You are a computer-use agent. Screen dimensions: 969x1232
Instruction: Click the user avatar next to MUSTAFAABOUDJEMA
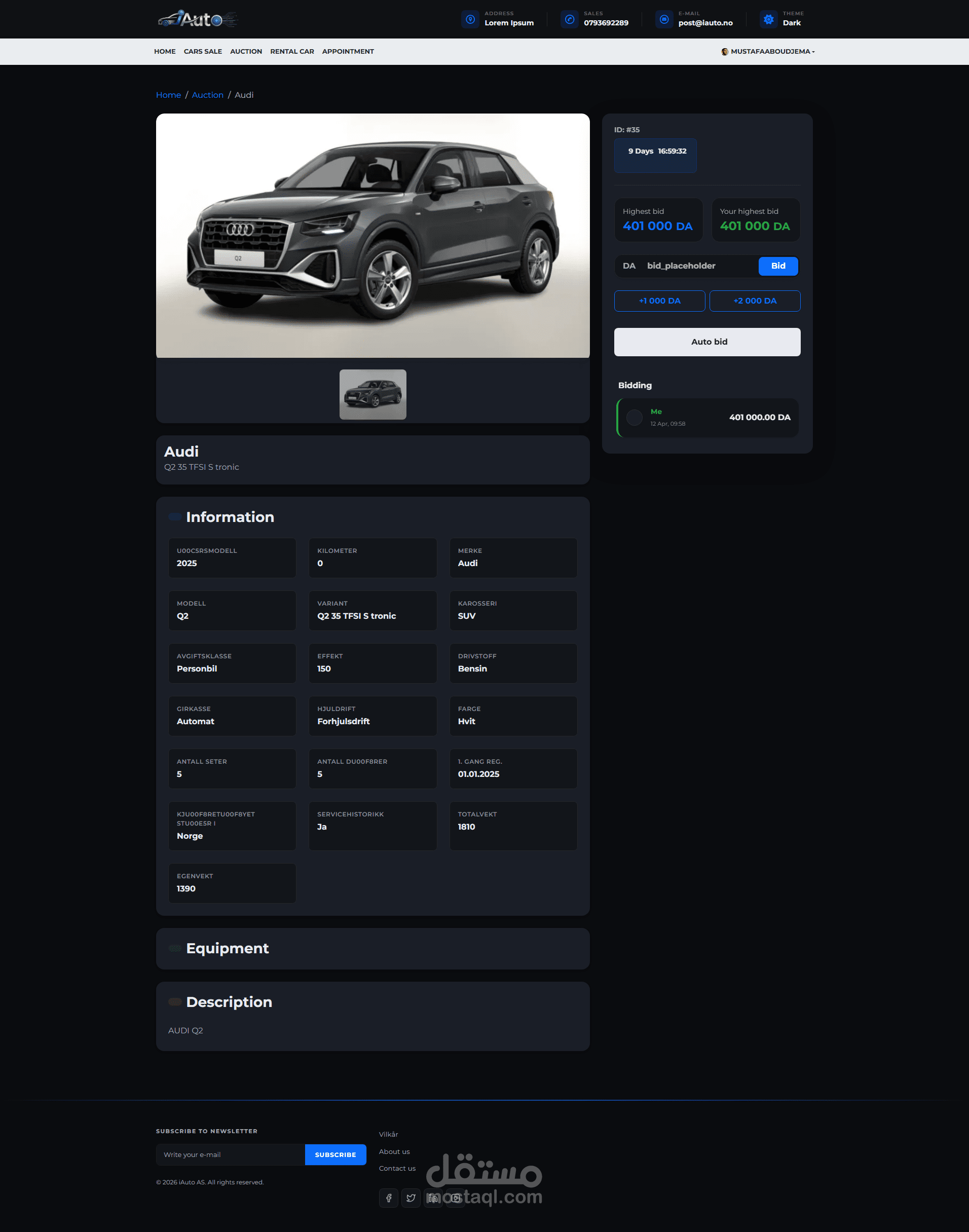(725, 52)
